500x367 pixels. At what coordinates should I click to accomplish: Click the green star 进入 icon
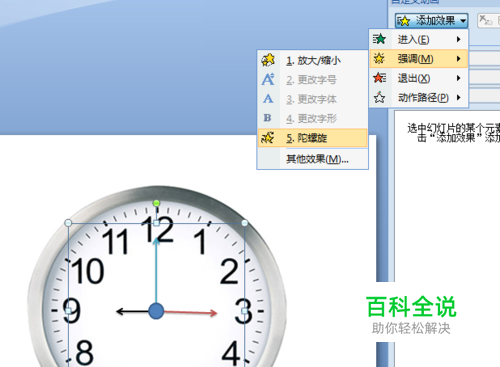tap(379, 39)
